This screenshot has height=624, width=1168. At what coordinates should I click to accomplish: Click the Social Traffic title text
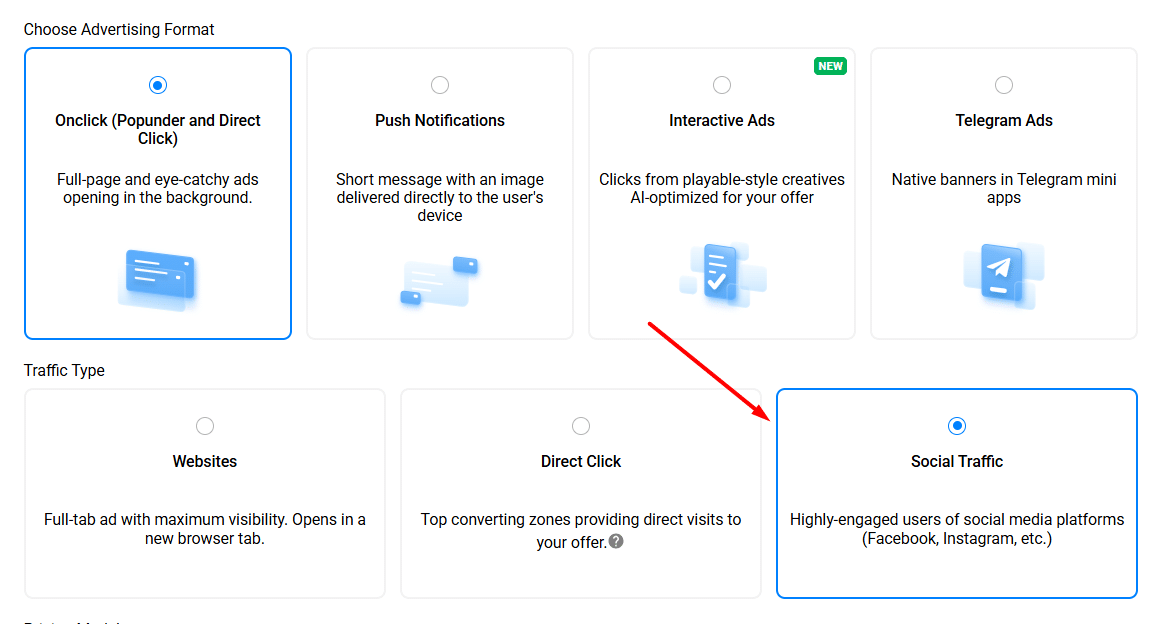pyautogui.click(x=957, y=461)
